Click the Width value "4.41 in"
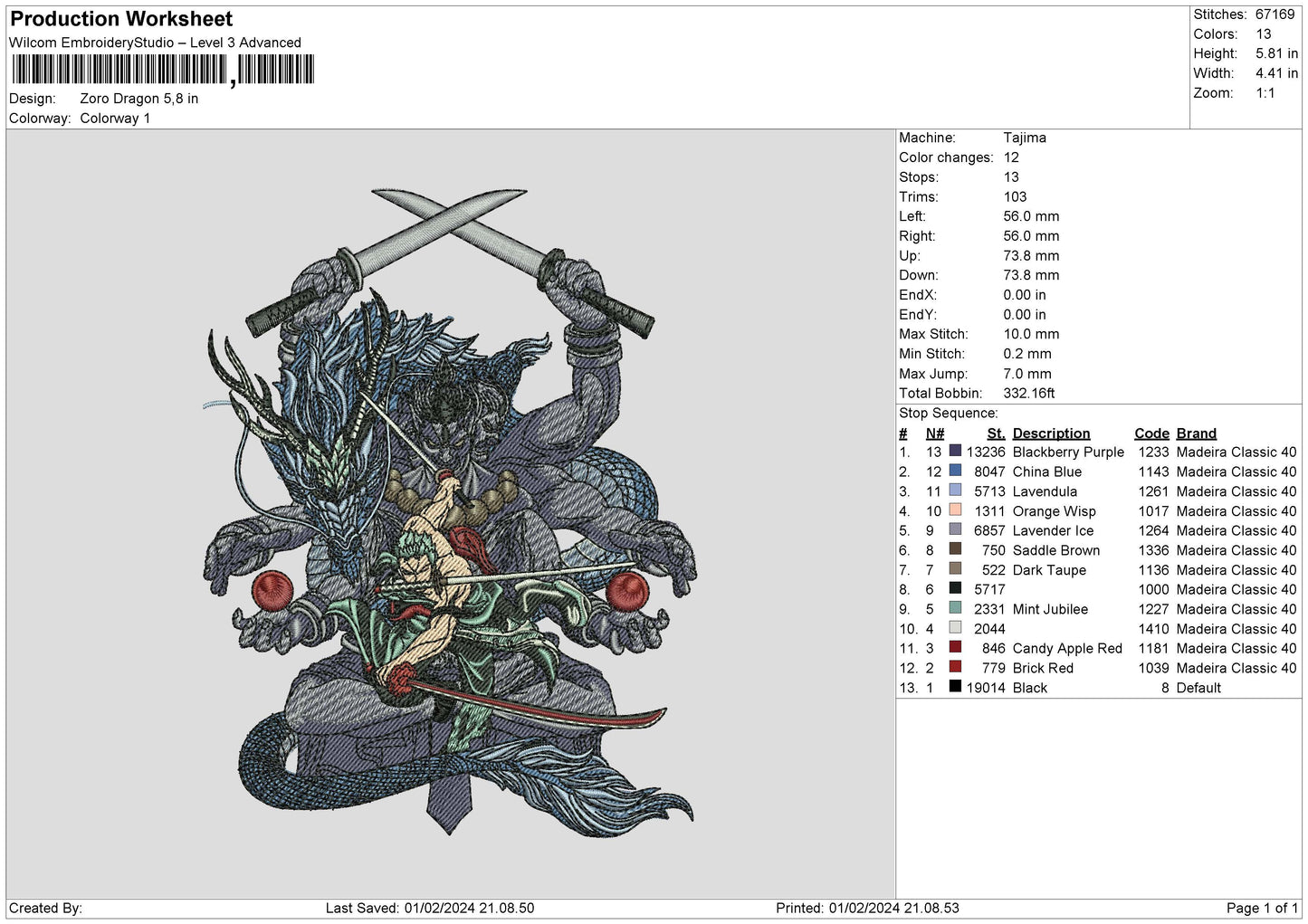Image resolution: width=1308 pixels, height=924 pixels. point(1277,73)
